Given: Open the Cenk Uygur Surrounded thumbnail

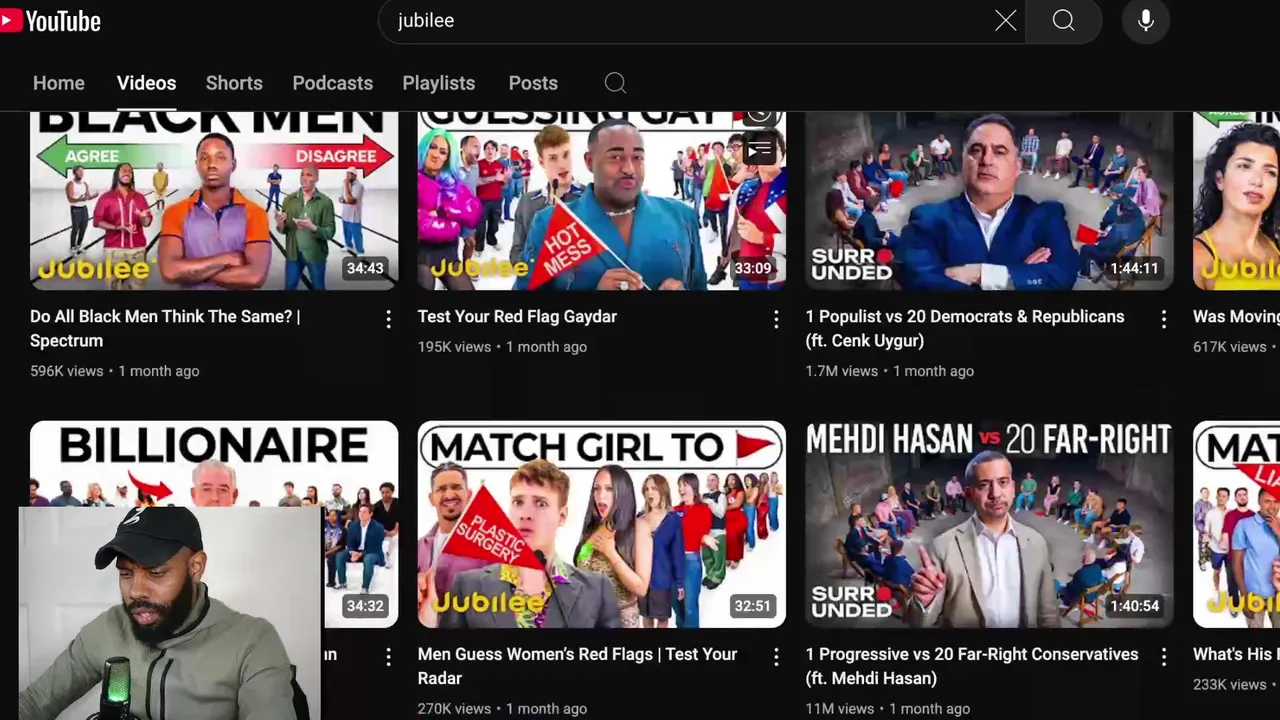Looking at the screenshot, I should coord(989,201).
